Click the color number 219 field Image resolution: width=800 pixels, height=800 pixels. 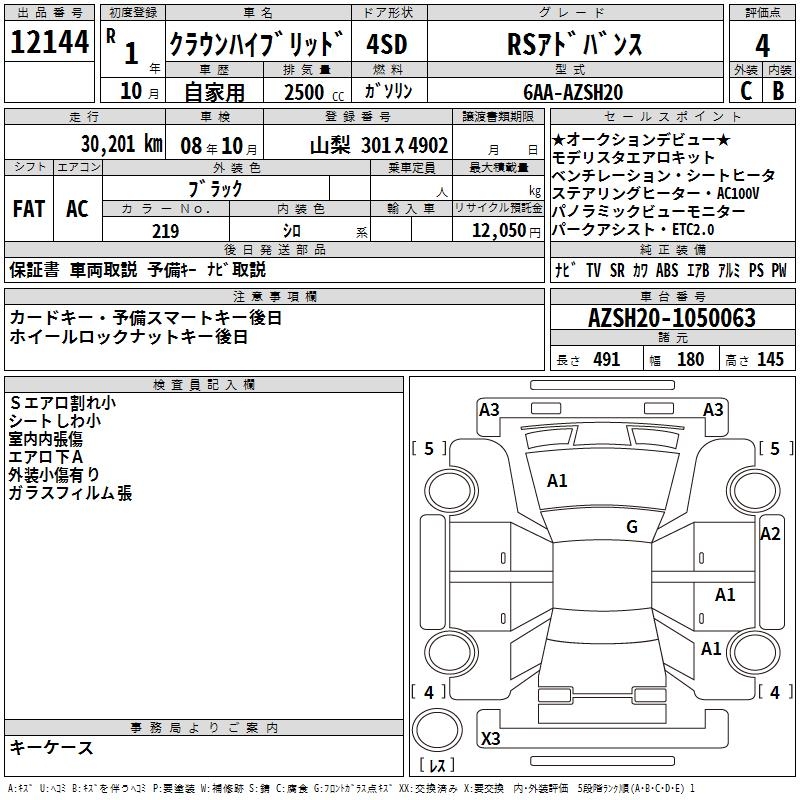pos(165,231)
